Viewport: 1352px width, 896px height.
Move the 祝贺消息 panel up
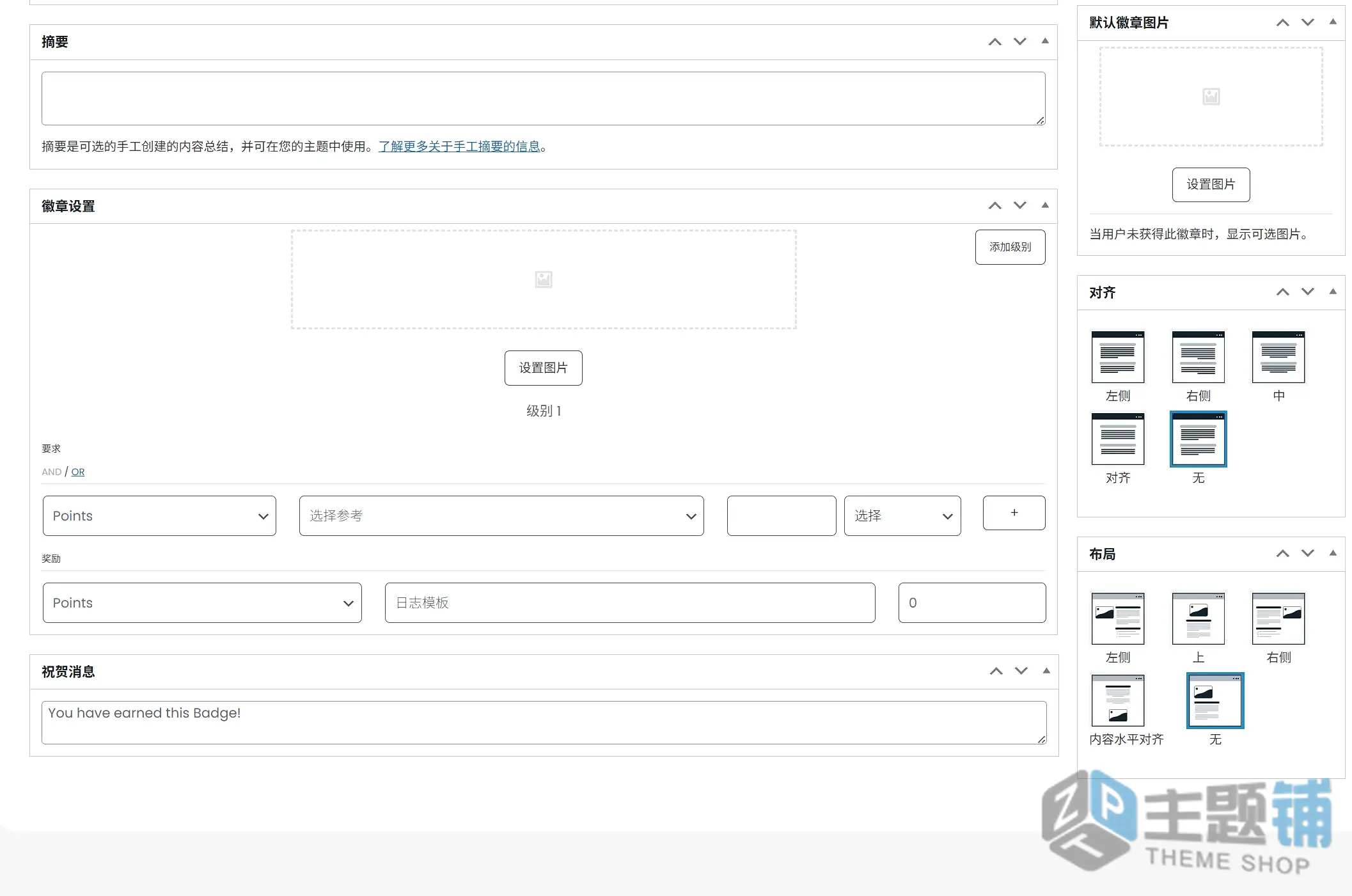pos(996,672)
